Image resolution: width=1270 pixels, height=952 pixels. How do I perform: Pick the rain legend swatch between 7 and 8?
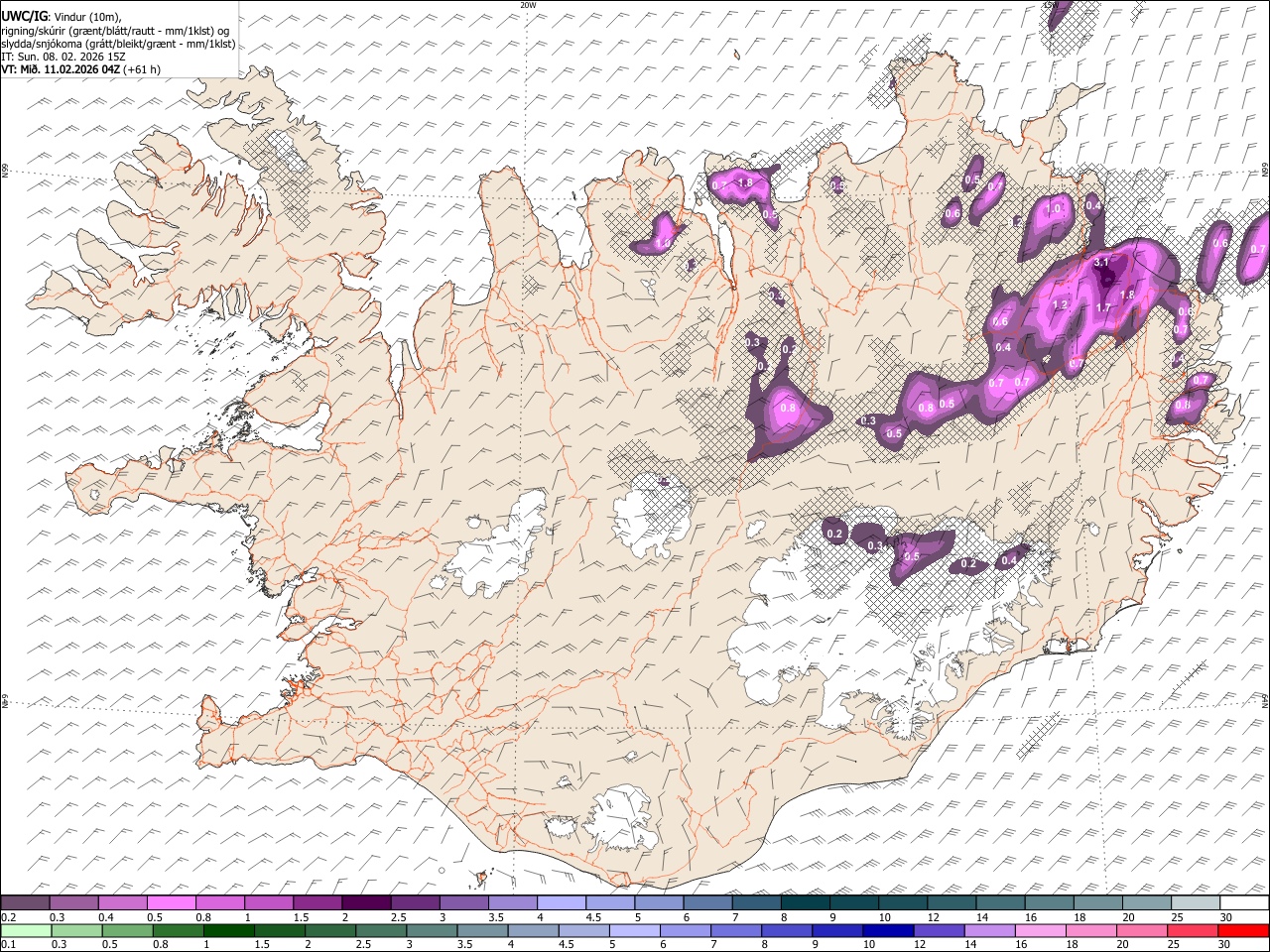[x=736, y=930]
